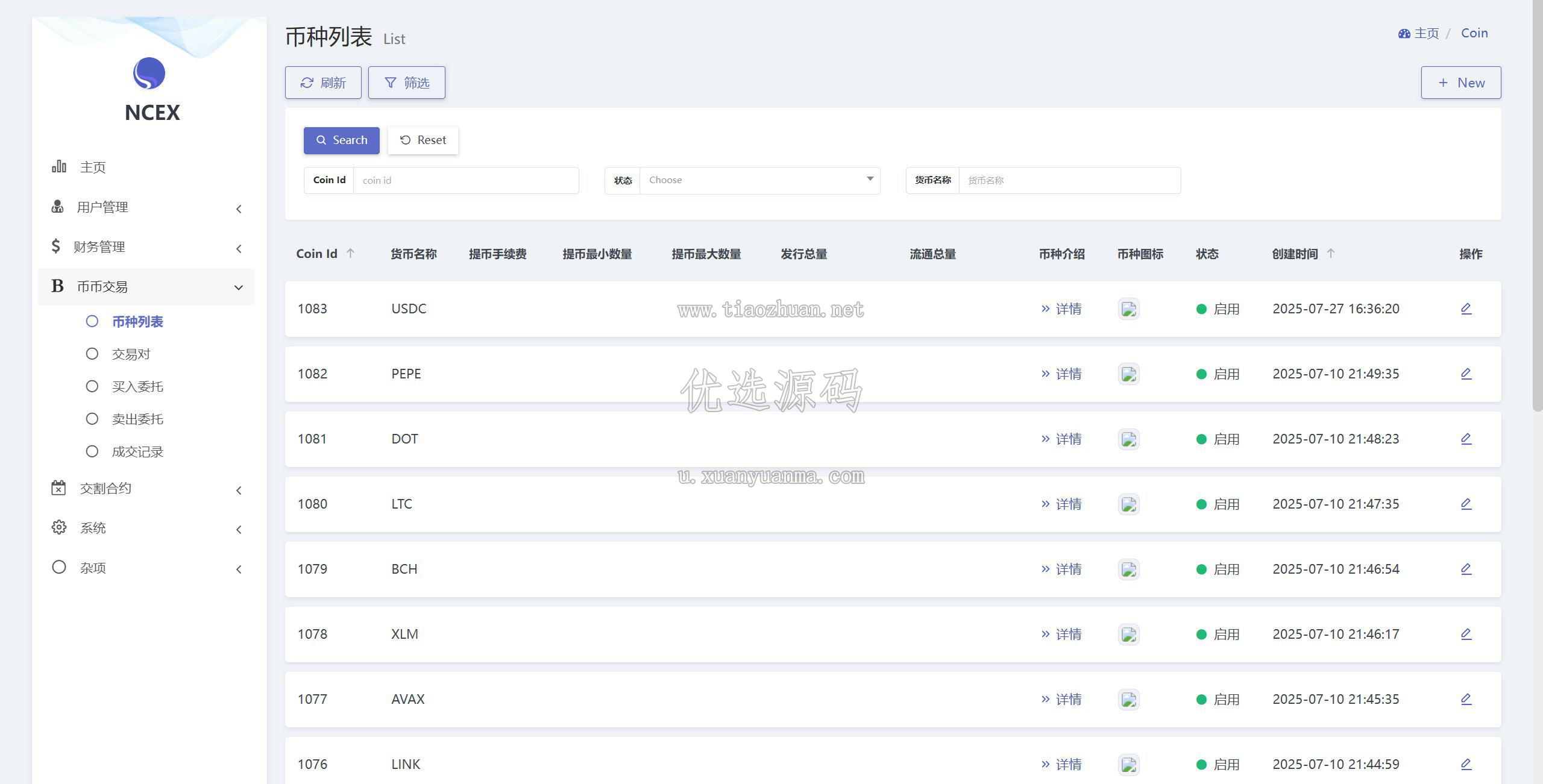Viewport: 1543px width, 784px height.
Task: Open 卖出委托 submenu item
Action: click(137, 419)
